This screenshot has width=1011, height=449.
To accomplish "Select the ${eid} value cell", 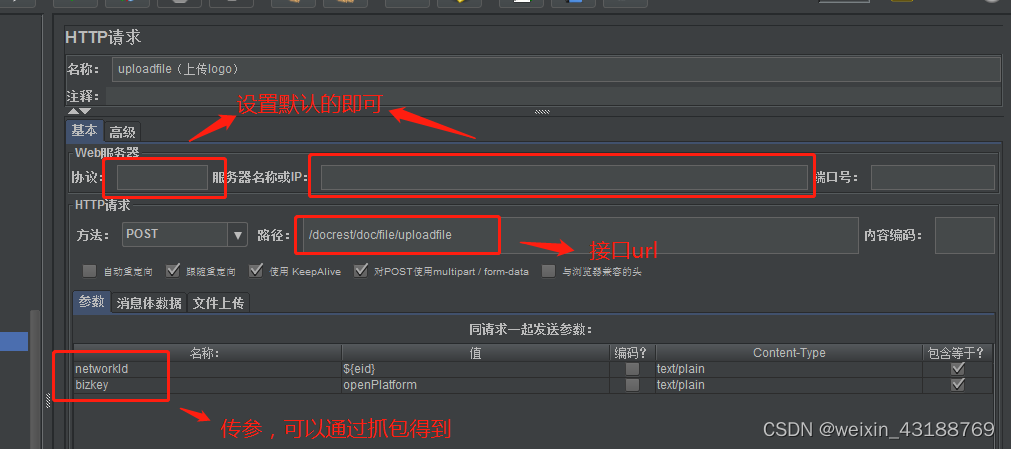I will (x=475, y=369).
